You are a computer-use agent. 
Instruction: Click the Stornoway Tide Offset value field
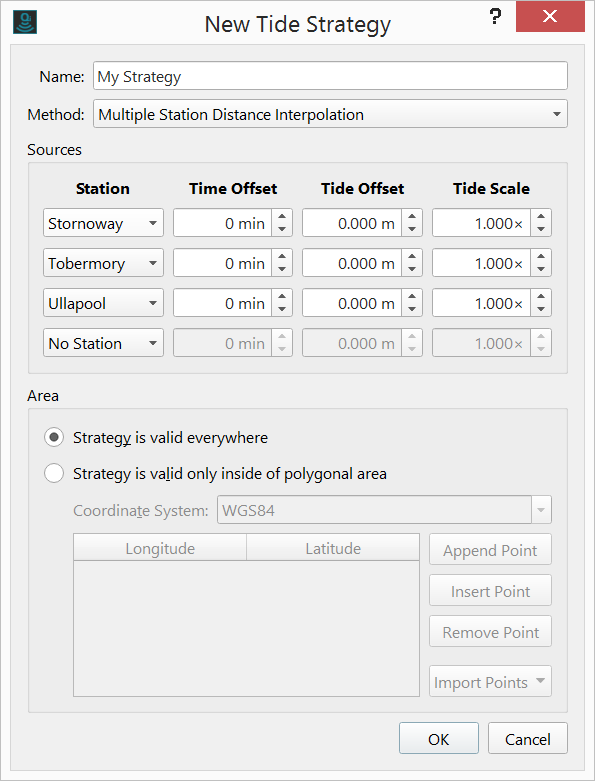[352, 223]
